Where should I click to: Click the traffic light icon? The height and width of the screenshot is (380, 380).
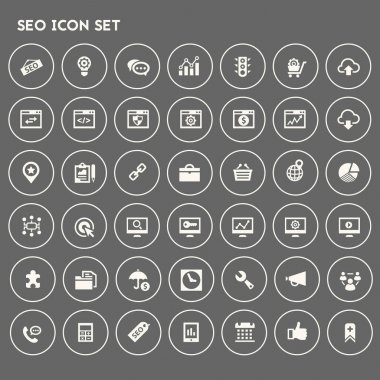243,66
